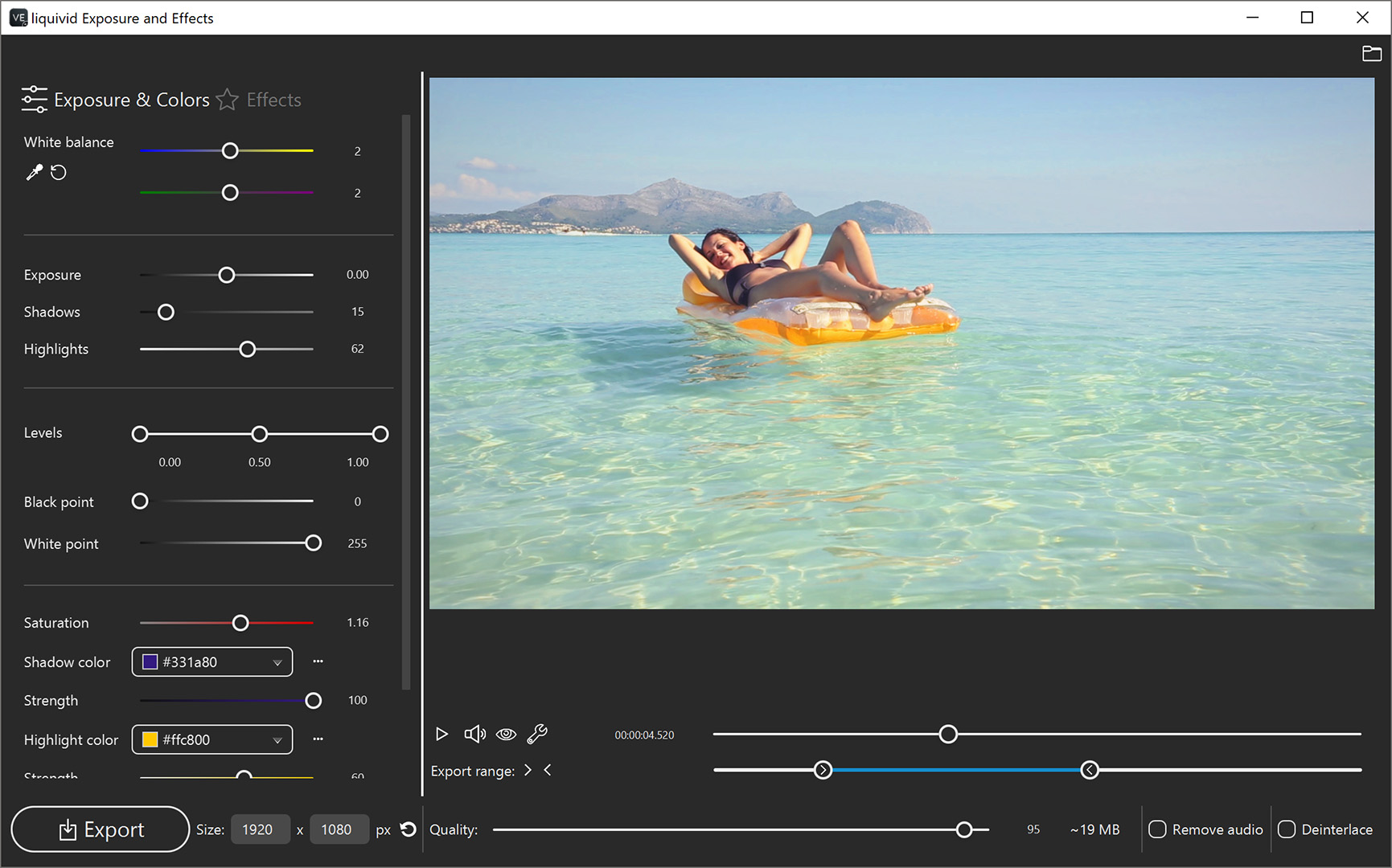Reset white balance with the reset icon
Viewport: 1392px width, 868px height.
tap(57, 172)
